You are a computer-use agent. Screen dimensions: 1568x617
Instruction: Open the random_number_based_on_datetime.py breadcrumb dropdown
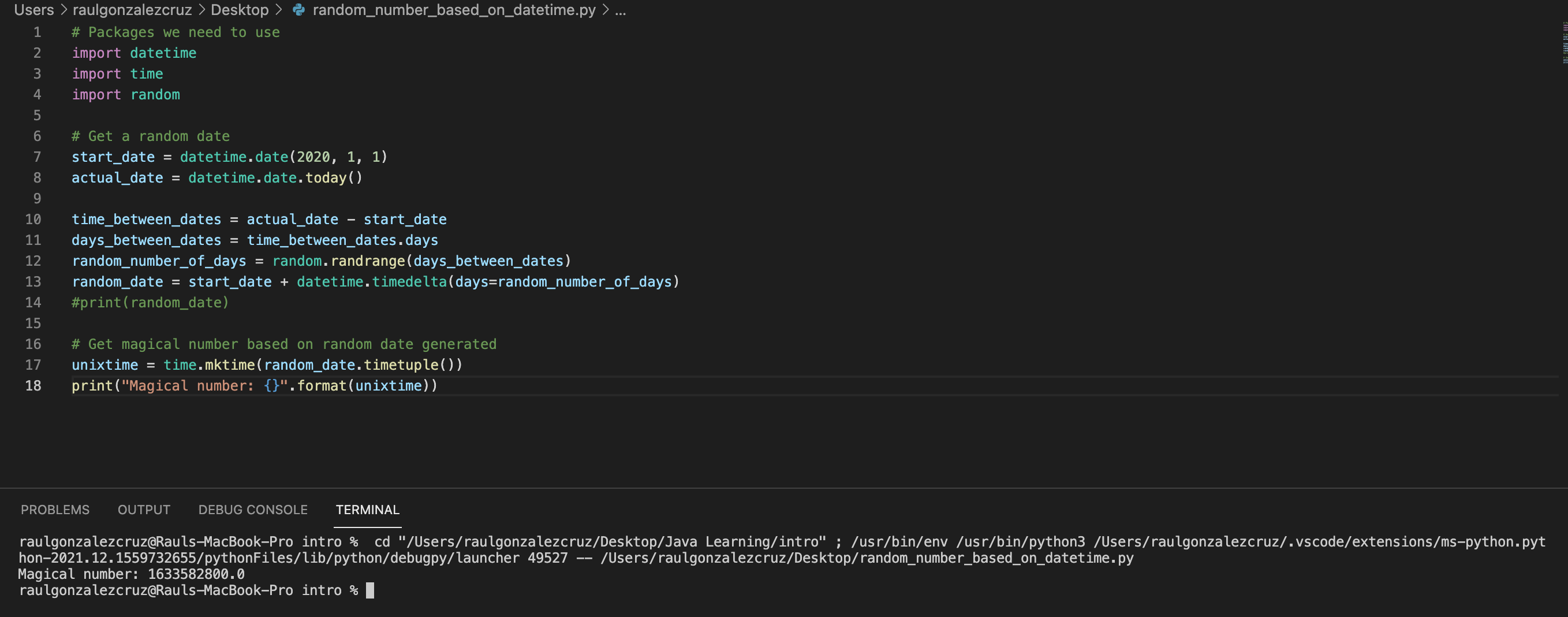[x=453, y=10]
